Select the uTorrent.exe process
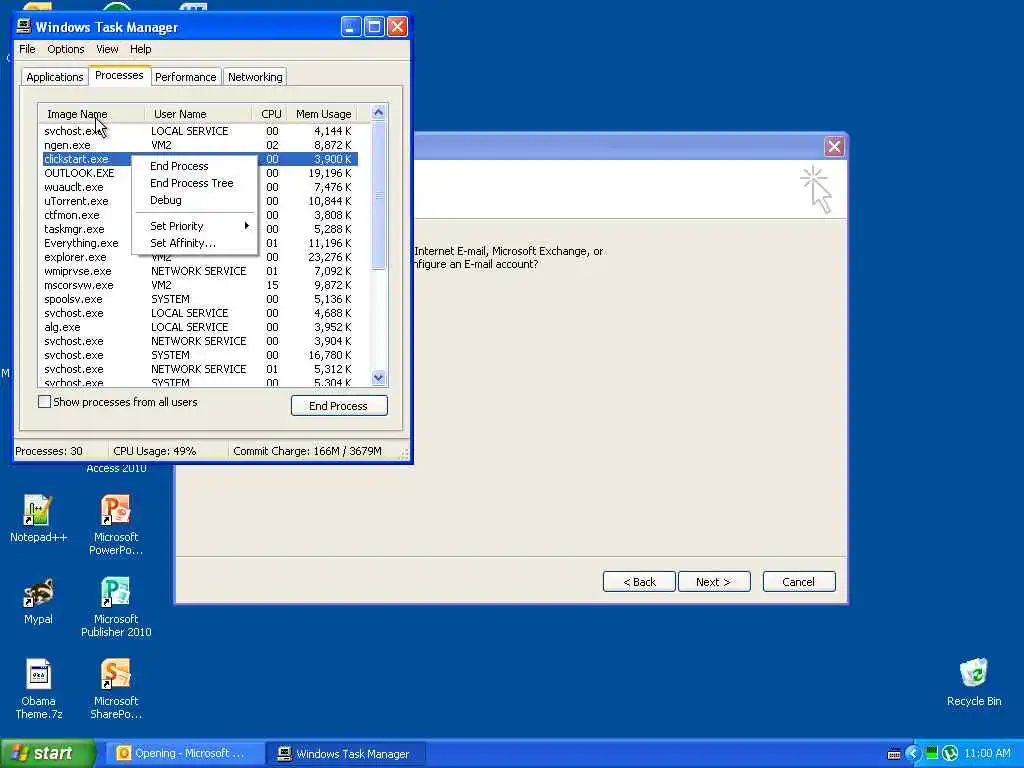This screenshot has height=768, width=1024. coord(199,201)
